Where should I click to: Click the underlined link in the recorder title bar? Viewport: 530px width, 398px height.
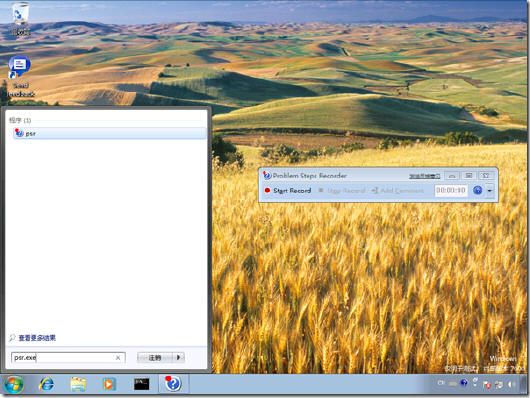pos(425,176)
